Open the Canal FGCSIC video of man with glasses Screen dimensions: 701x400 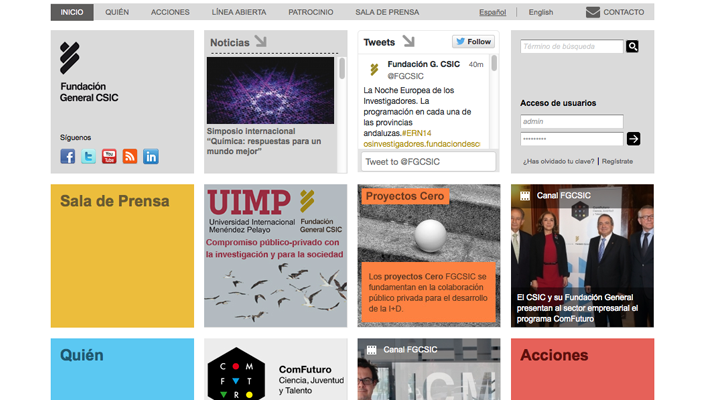(x=429, y=369)
